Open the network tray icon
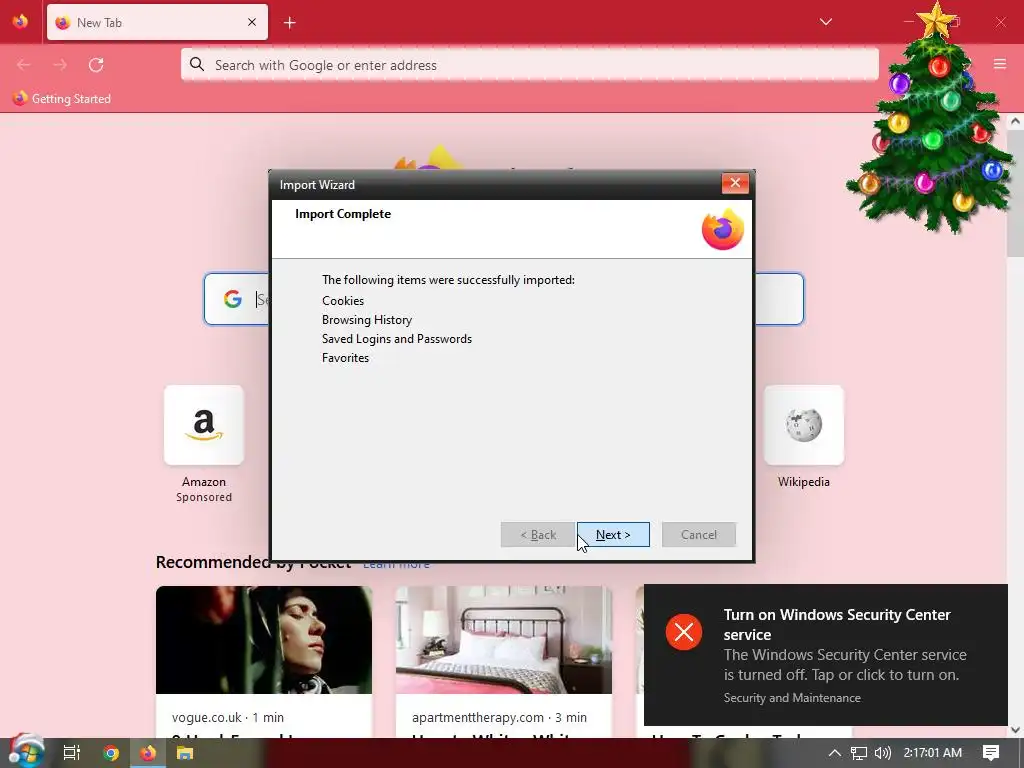 click(859, 753)
